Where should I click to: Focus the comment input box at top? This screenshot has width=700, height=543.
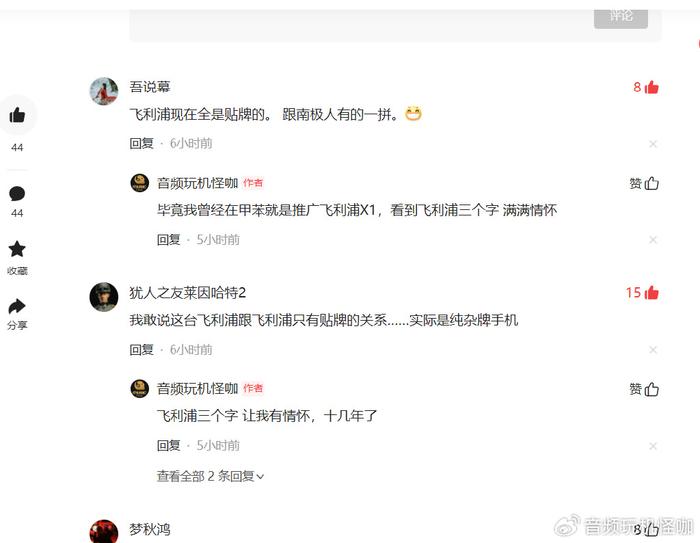[357, 25]
